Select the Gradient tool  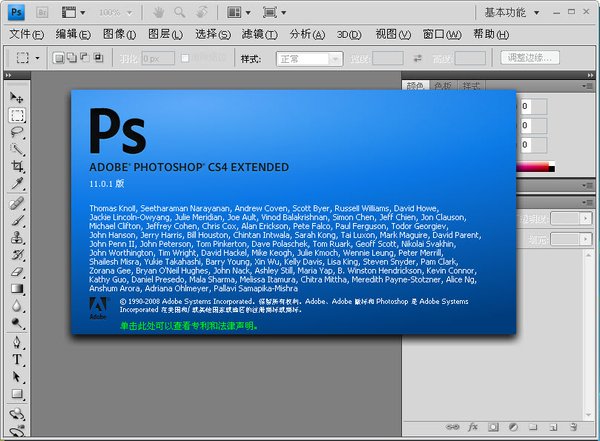pyautogui.click(x=17, y=289)
